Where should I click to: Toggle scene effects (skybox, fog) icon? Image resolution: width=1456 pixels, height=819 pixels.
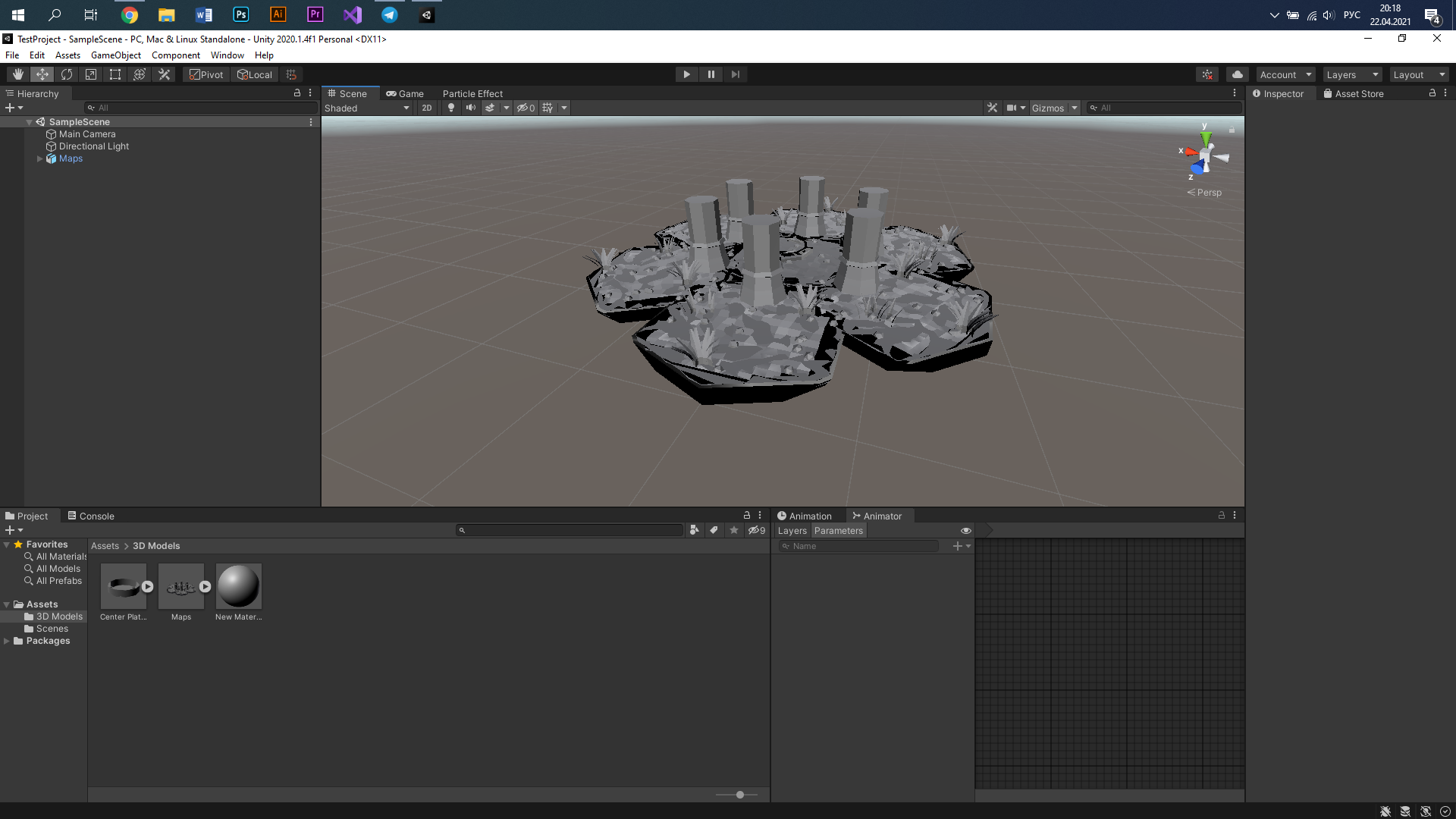coord(491,108)
